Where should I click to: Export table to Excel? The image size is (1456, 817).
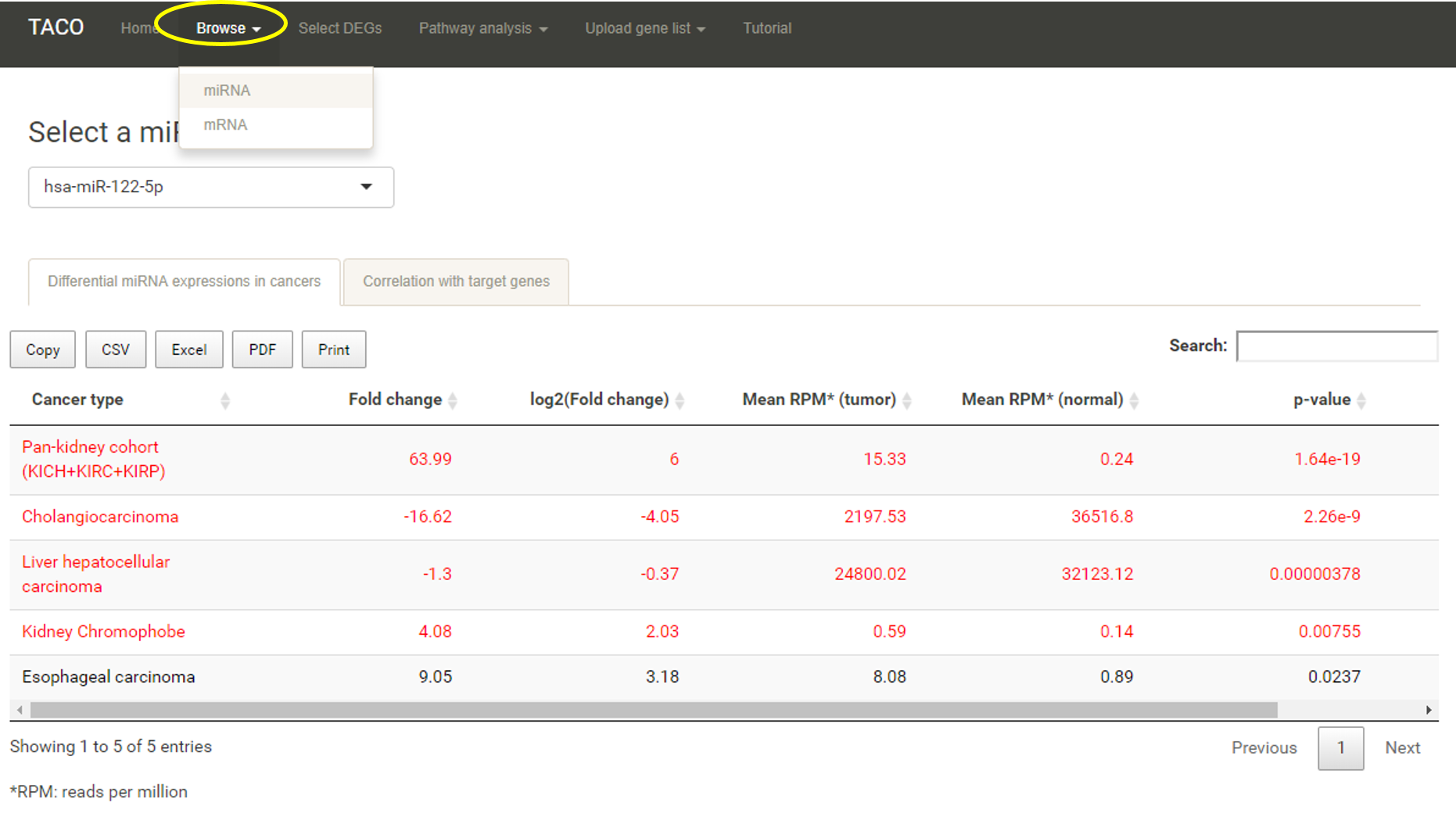tap(189, 349)
